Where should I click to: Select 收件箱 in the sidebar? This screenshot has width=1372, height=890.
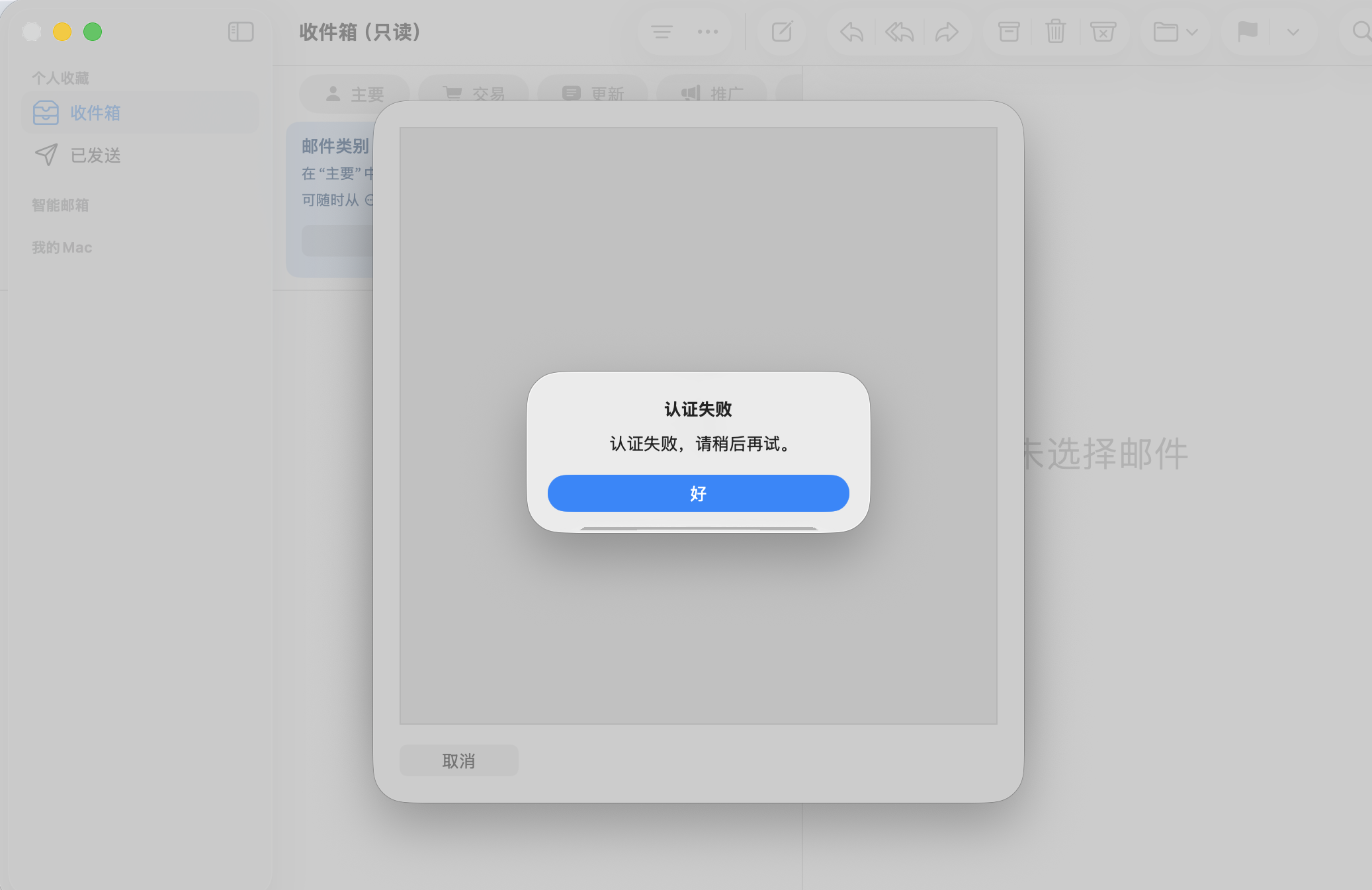[94, 112]
